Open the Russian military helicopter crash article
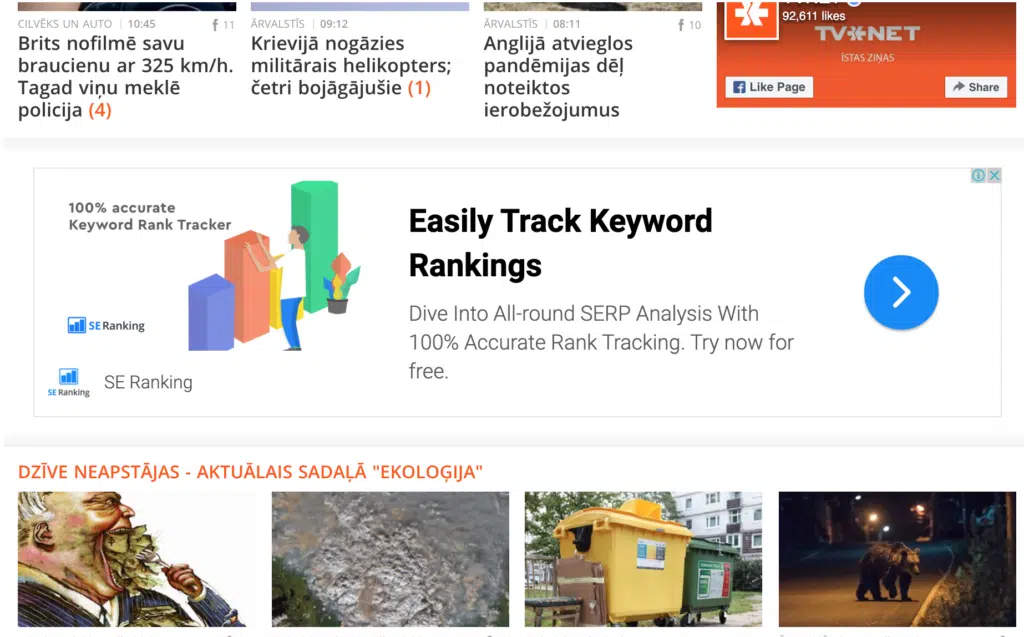 coord(351,65)
